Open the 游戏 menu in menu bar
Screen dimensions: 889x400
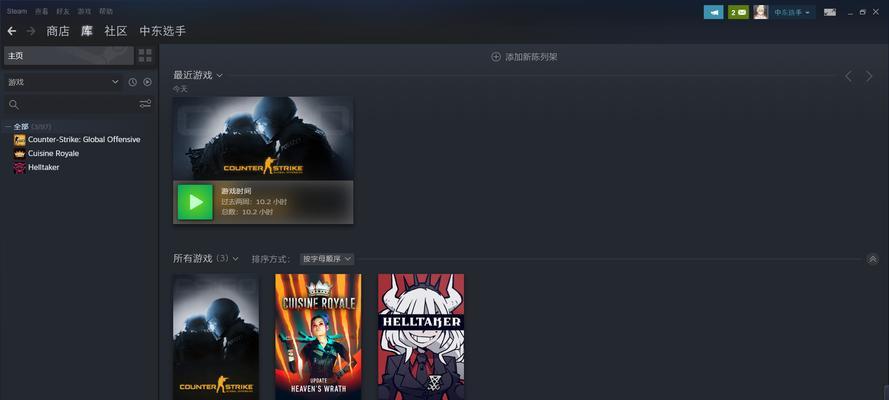(84, 11)
